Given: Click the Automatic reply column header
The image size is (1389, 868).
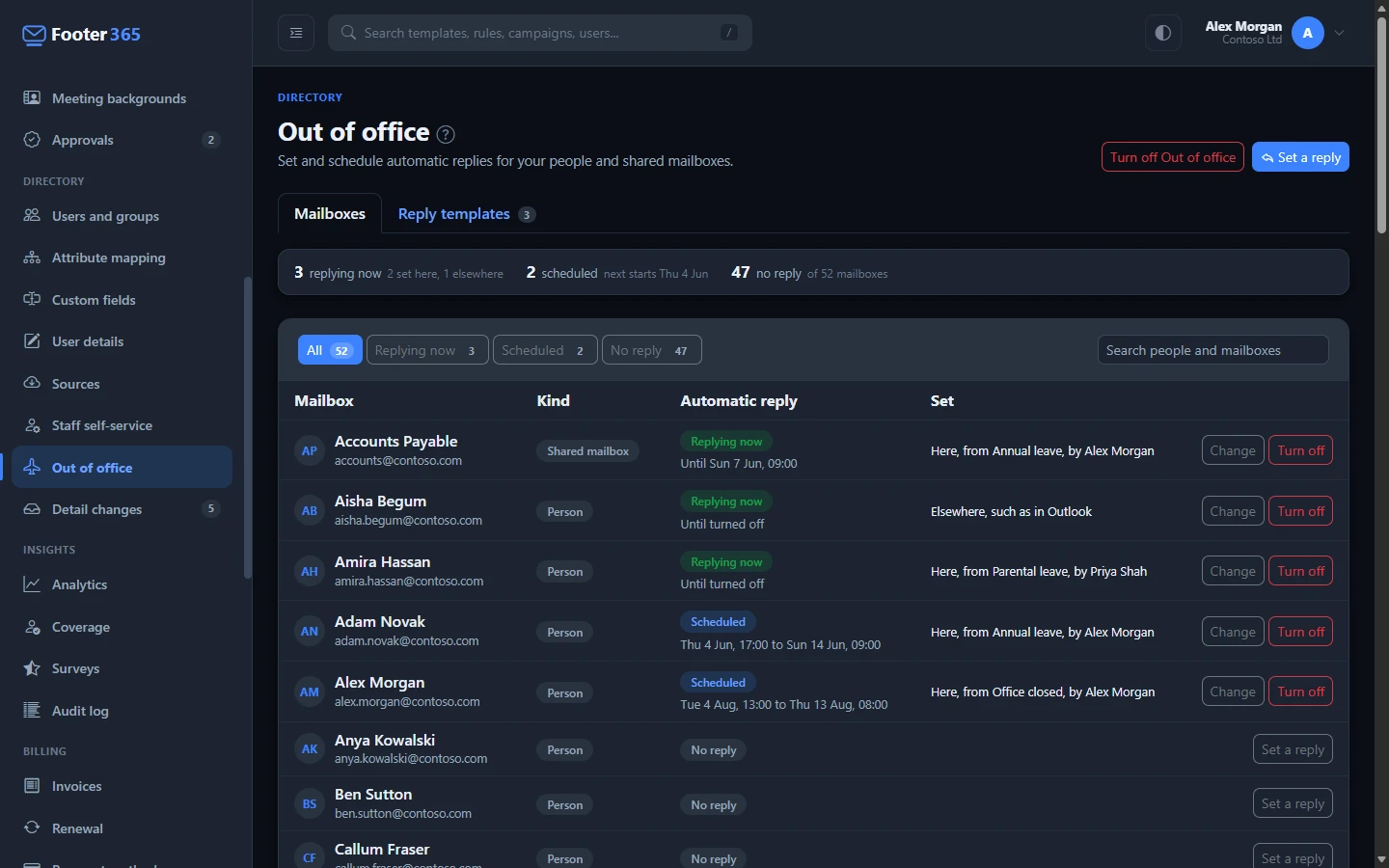Looking at the screenshot, I should [739, 400].
